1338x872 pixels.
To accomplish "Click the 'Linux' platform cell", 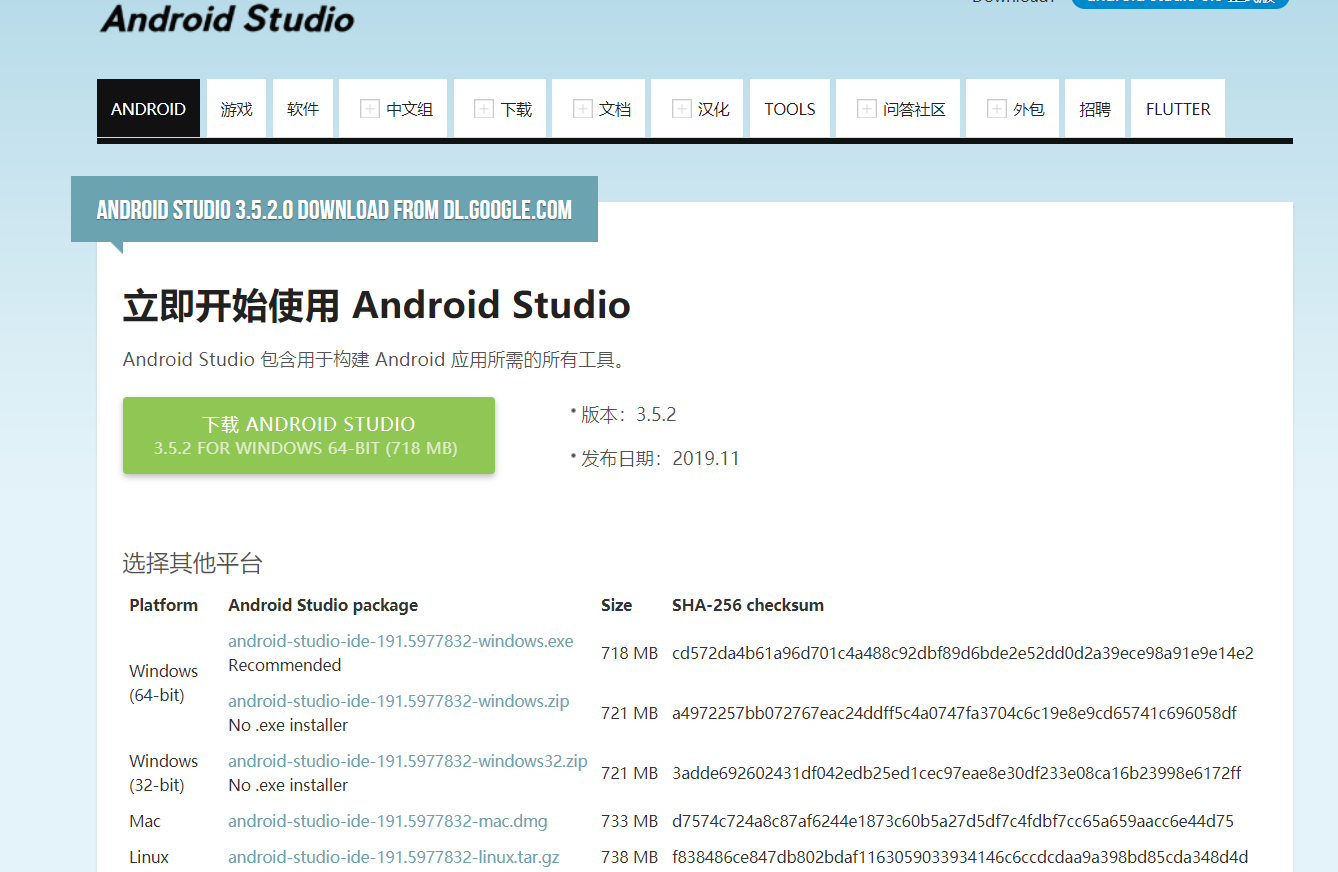I will pos(149,857).
